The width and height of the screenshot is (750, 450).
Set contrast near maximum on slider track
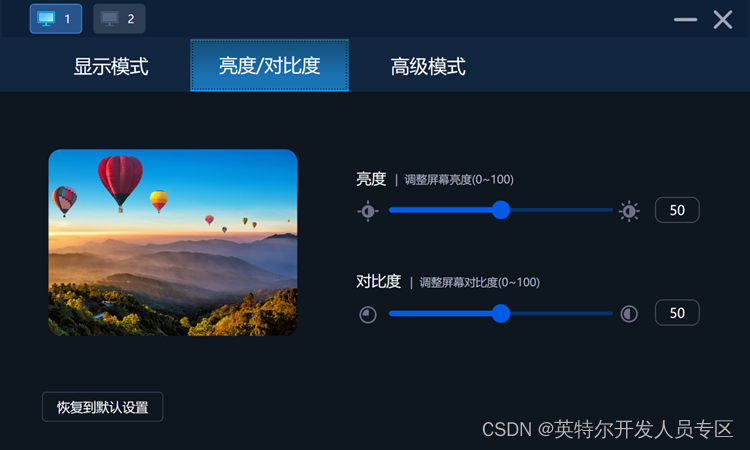[x=604, y=314]
